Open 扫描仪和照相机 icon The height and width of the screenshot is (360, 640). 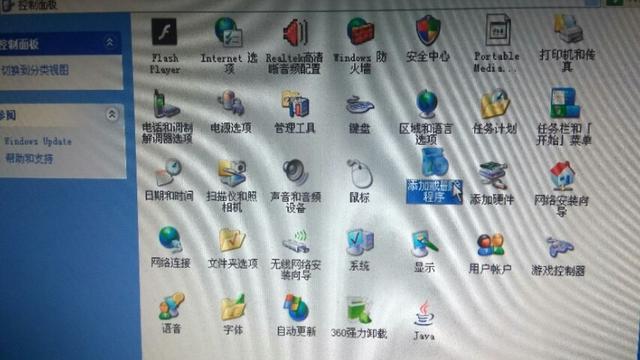point(232,173)
